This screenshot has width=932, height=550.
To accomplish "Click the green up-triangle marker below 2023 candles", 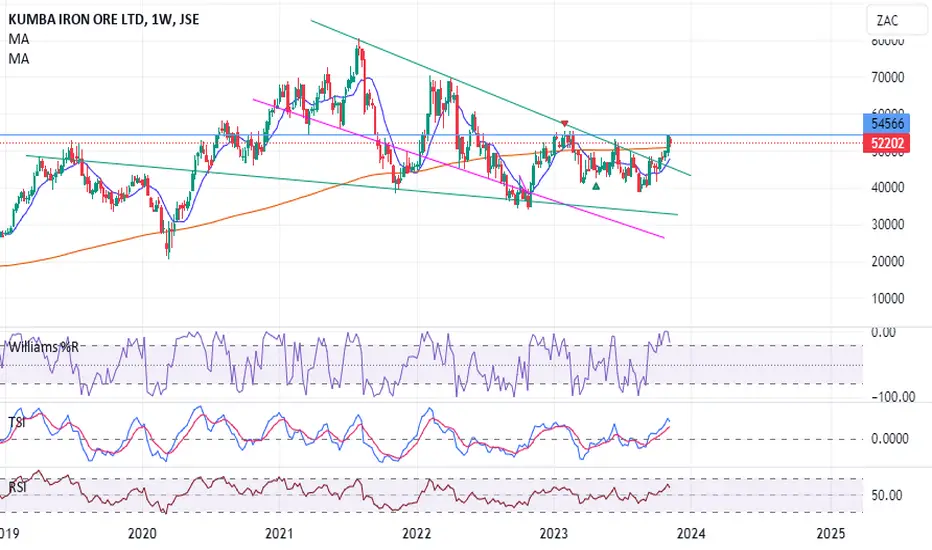I will (x=596, y=186).
